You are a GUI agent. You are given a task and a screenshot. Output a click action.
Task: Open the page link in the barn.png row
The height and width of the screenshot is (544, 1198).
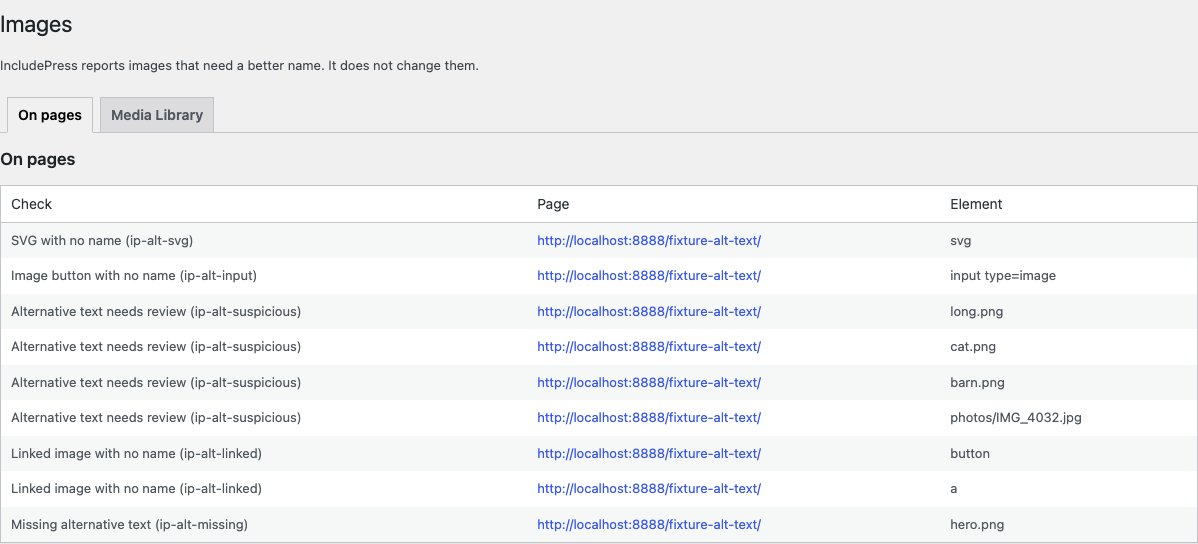tap(649, 383)
